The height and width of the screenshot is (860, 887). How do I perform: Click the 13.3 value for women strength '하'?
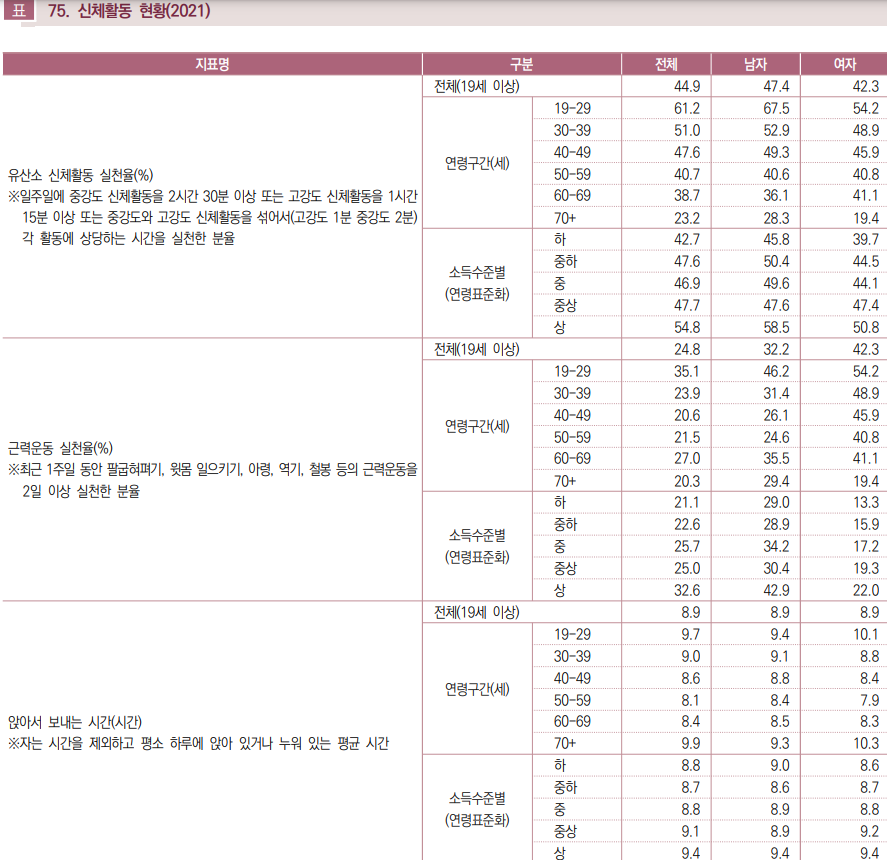tap(866, 503)
